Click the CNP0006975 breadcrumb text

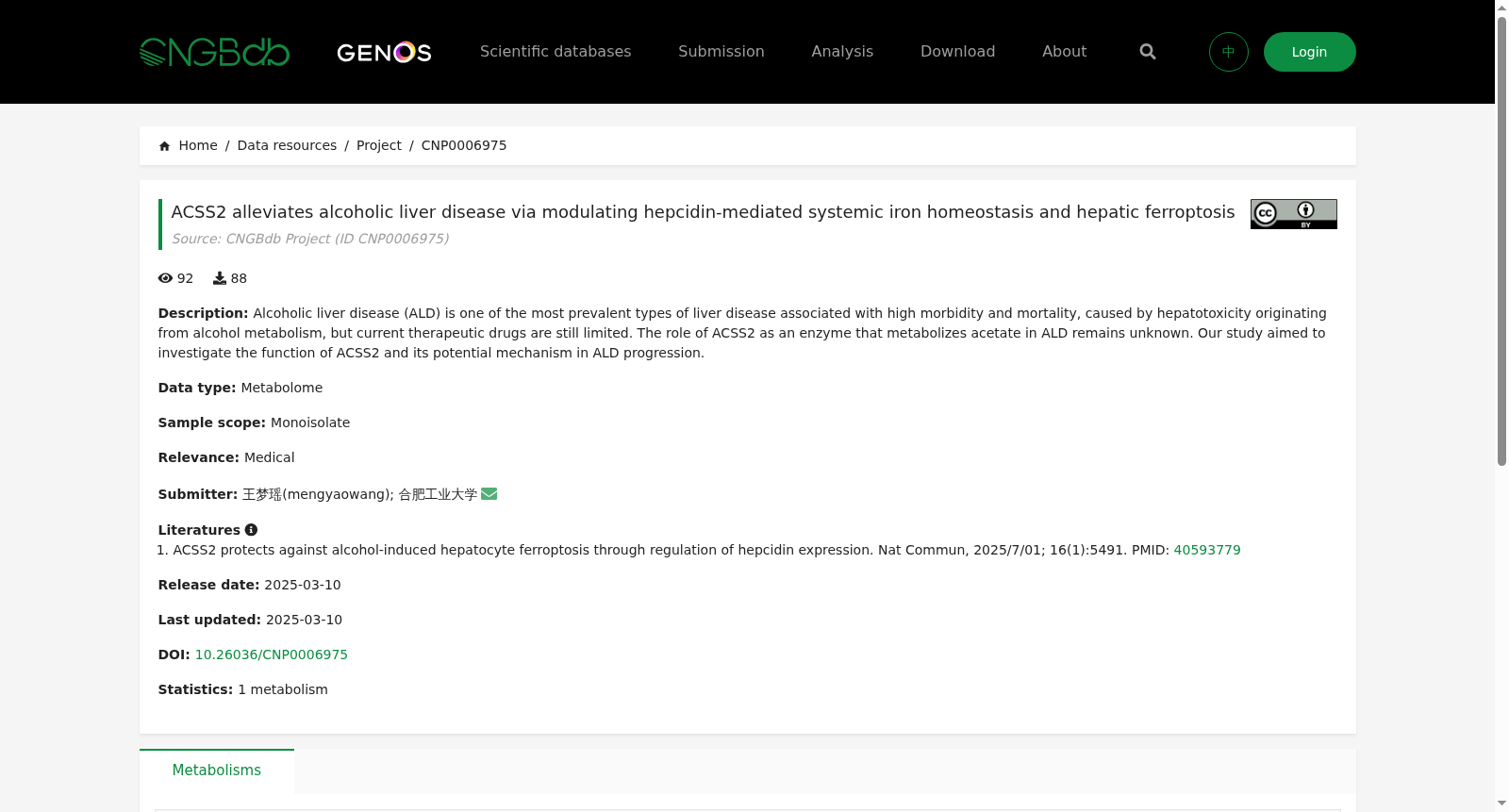464,145
